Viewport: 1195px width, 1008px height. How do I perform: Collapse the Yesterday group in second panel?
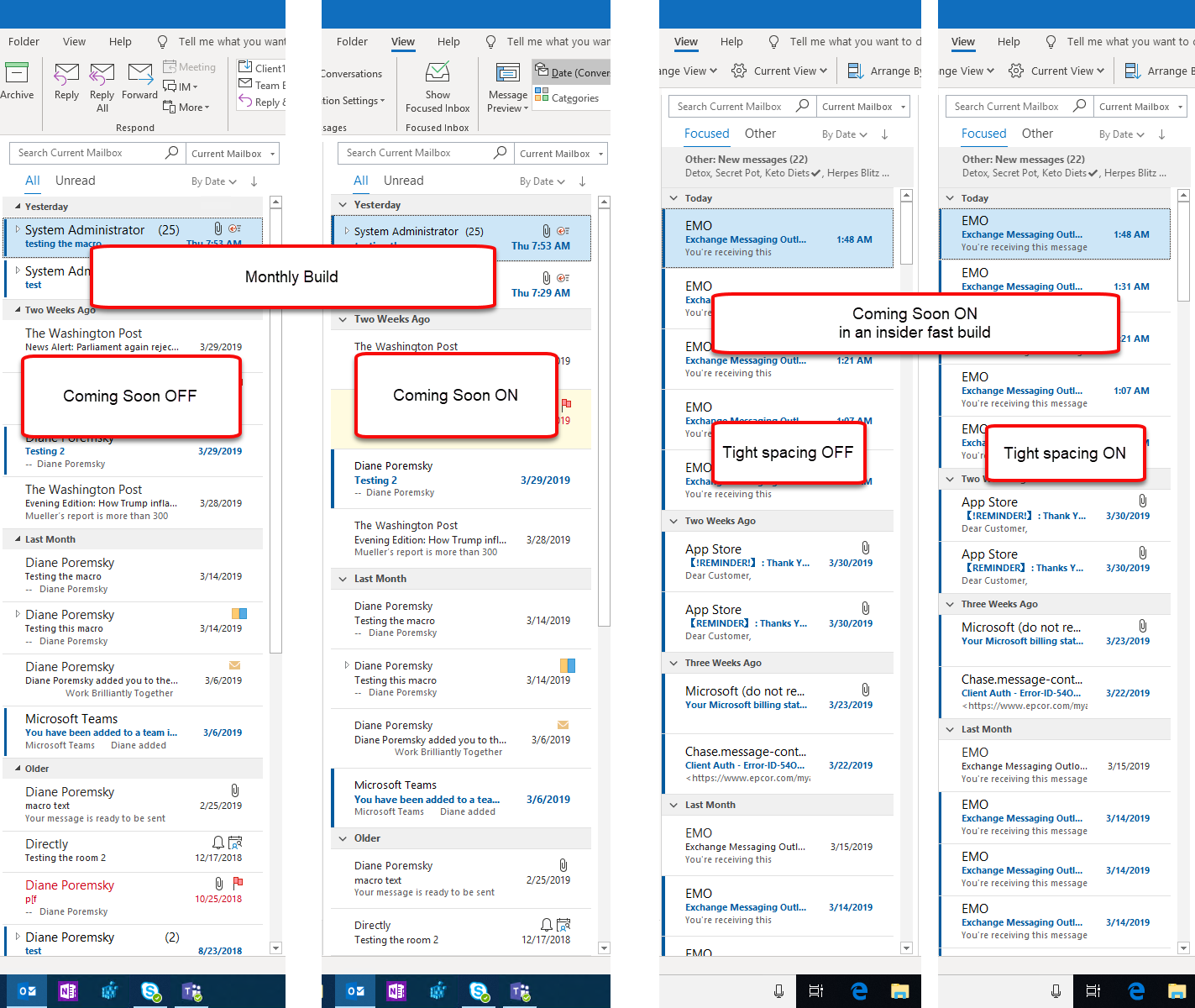pyautogui.click(x=343, y=205)
